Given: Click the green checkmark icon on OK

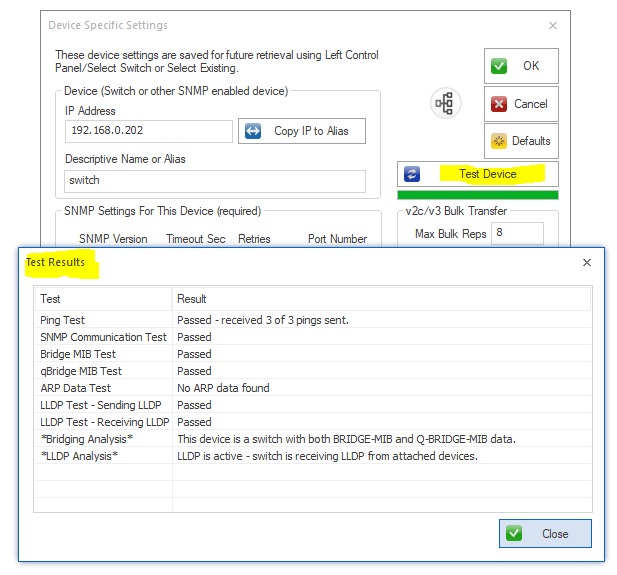Looking at the screenshot, I should pos(499,66).
